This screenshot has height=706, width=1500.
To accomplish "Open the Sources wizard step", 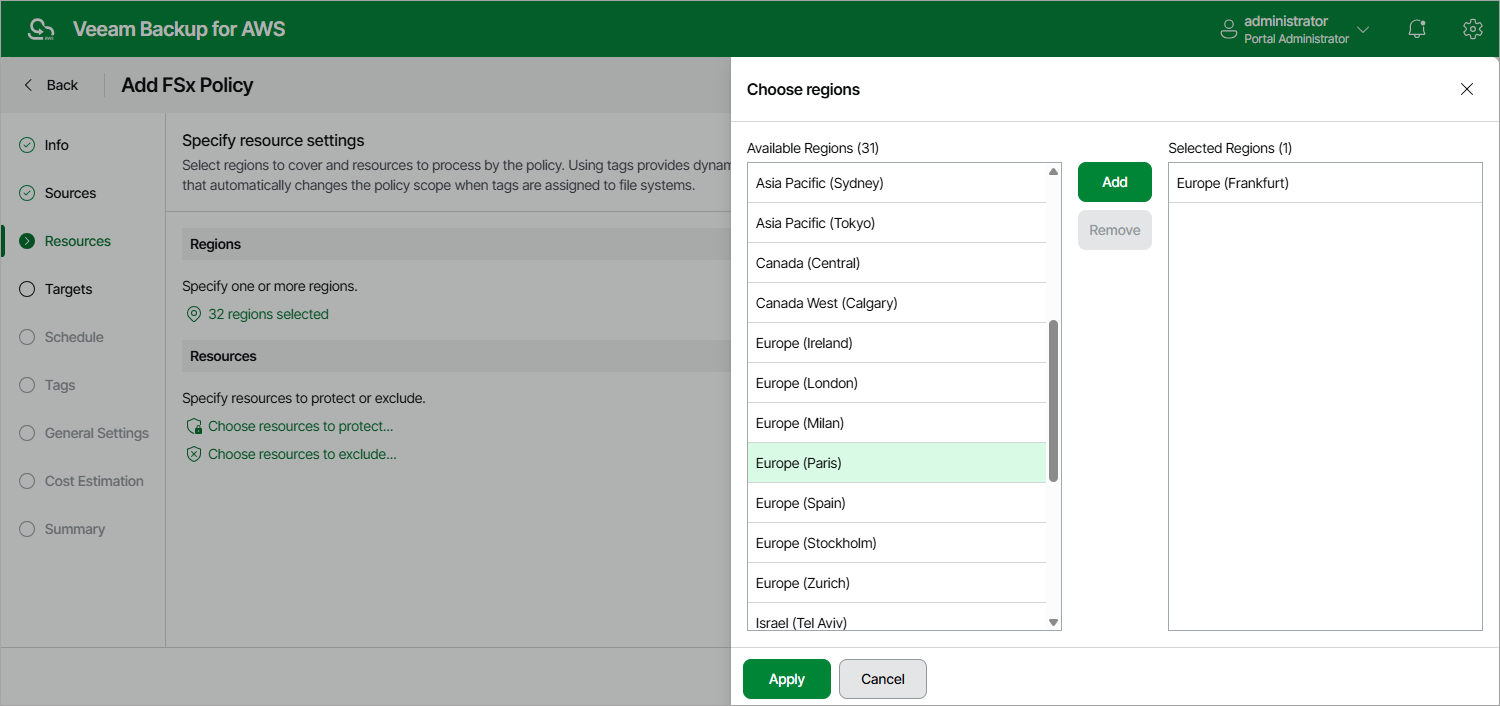I will (x=70, y=193).
